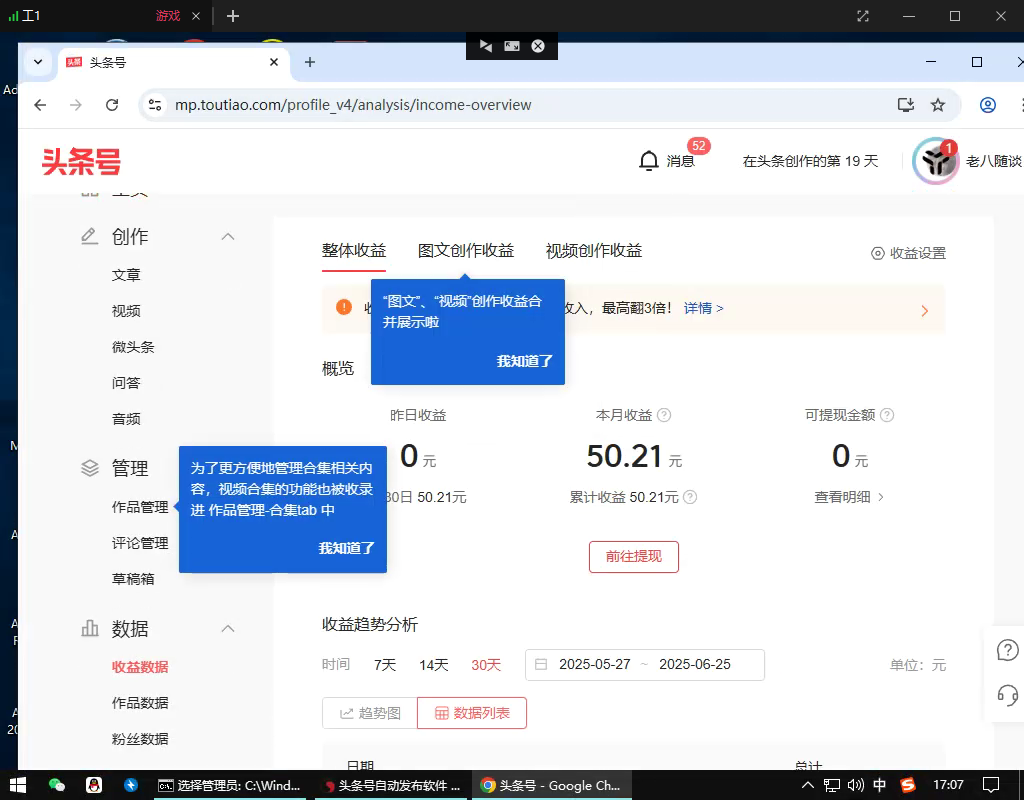Bookmark this page with the star icon

click(938, 105)
